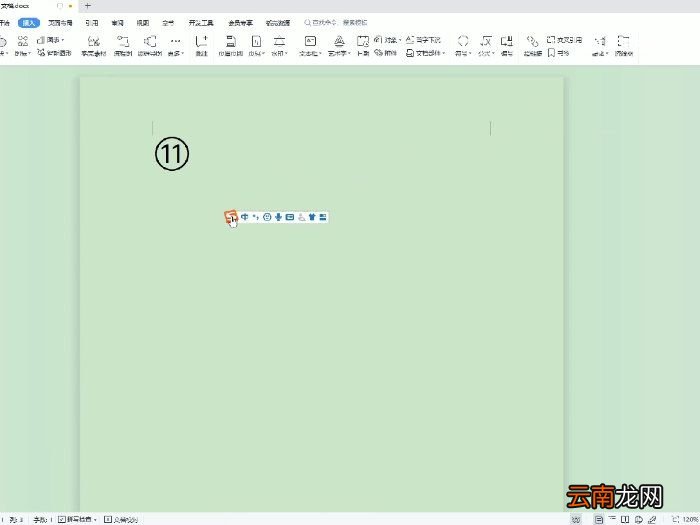Click the fit-page zoom icon
Viewport: 700px width, 525px height.
[x=675, y=519]
